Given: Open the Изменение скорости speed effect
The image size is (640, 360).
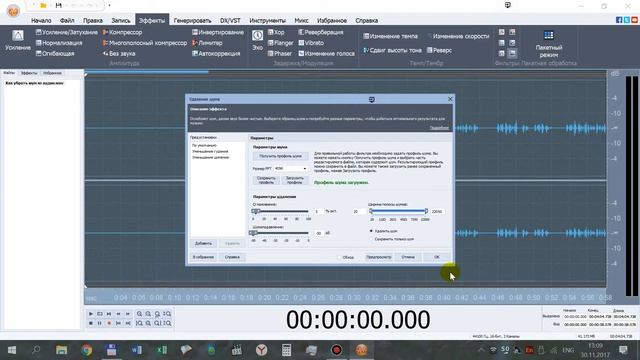Looking at the screenshot, I should [458, 36].
